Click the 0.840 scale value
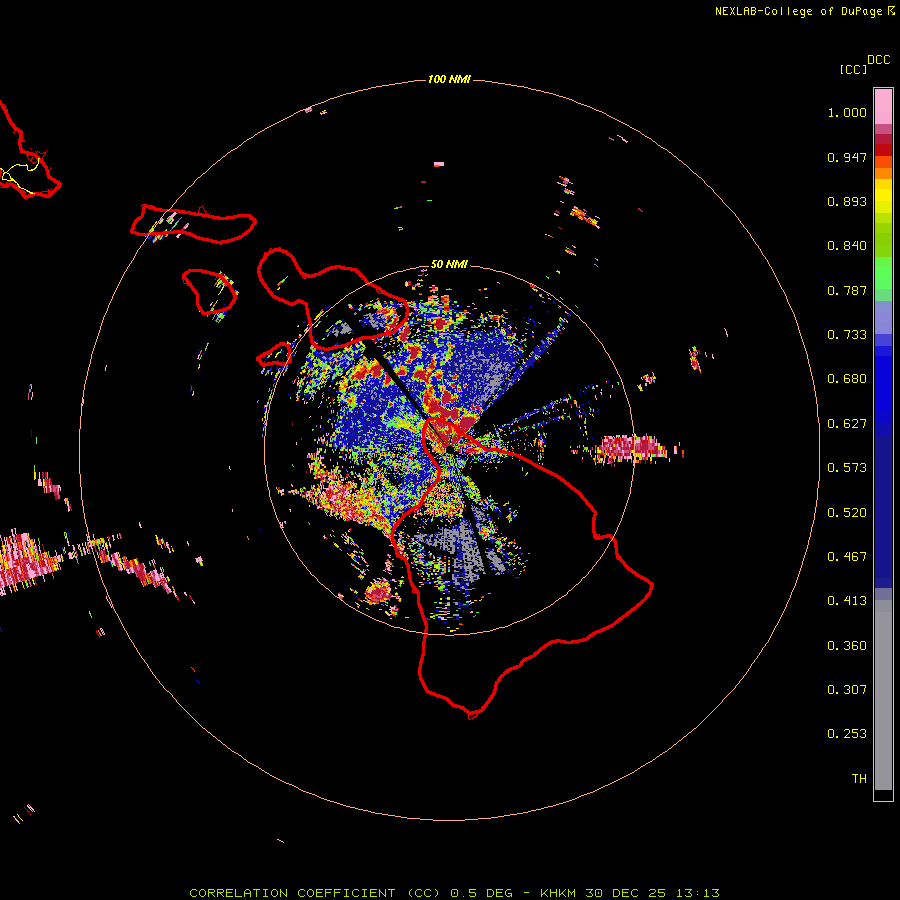Viewport: 900px width, 900px height. [847, 246]
